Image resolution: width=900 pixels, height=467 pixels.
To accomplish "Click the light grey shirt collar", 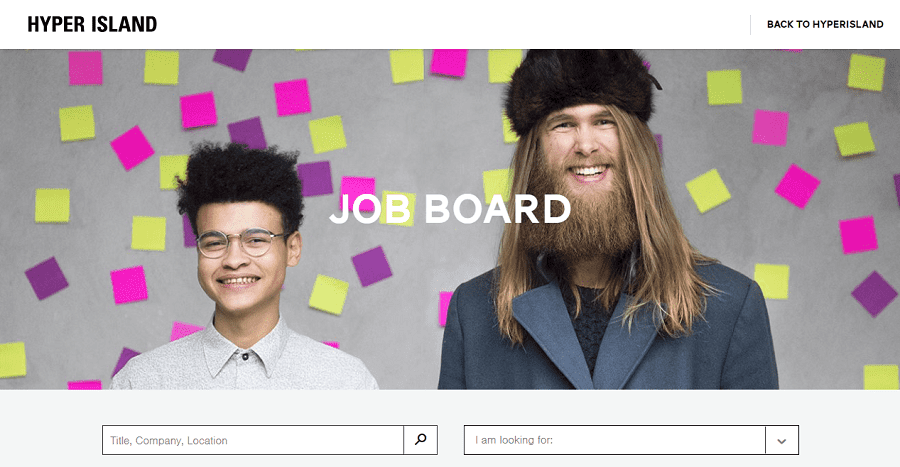I will [x=246, y=350].
